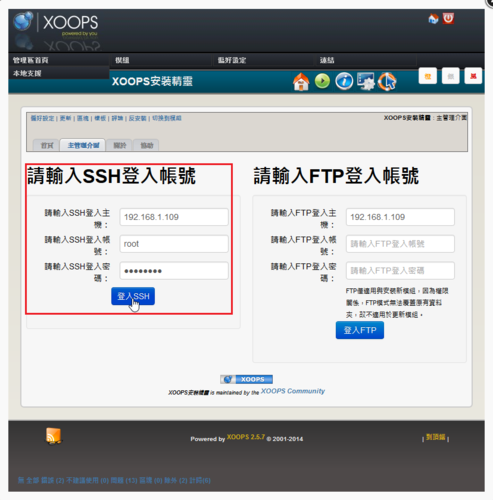Click the FTP host field showing 192.168.1.109
Viewport: 493px width, 500px height.
[400, 217]
